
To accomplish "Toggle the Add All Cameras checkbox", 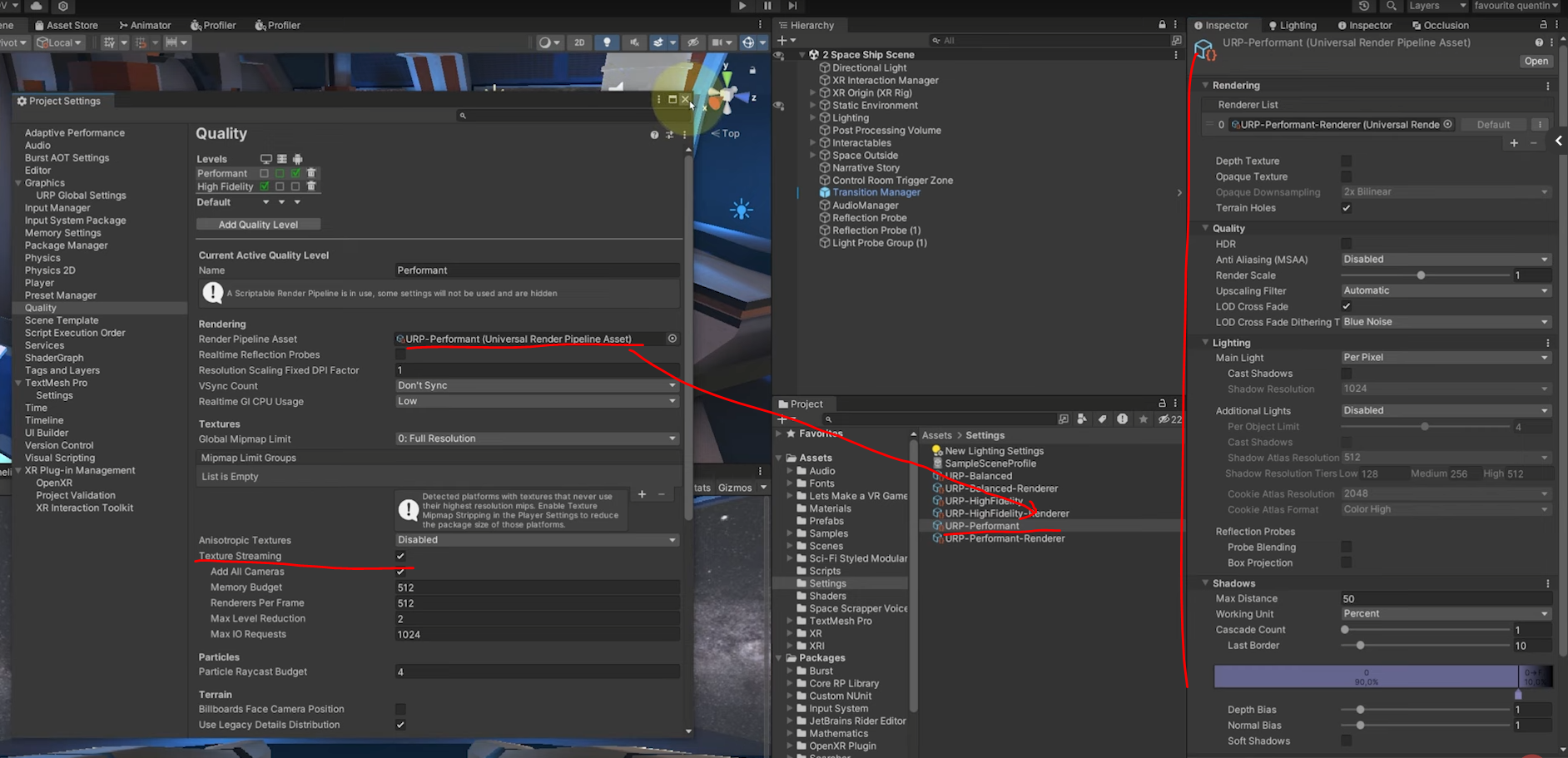I will pos(400,572).
